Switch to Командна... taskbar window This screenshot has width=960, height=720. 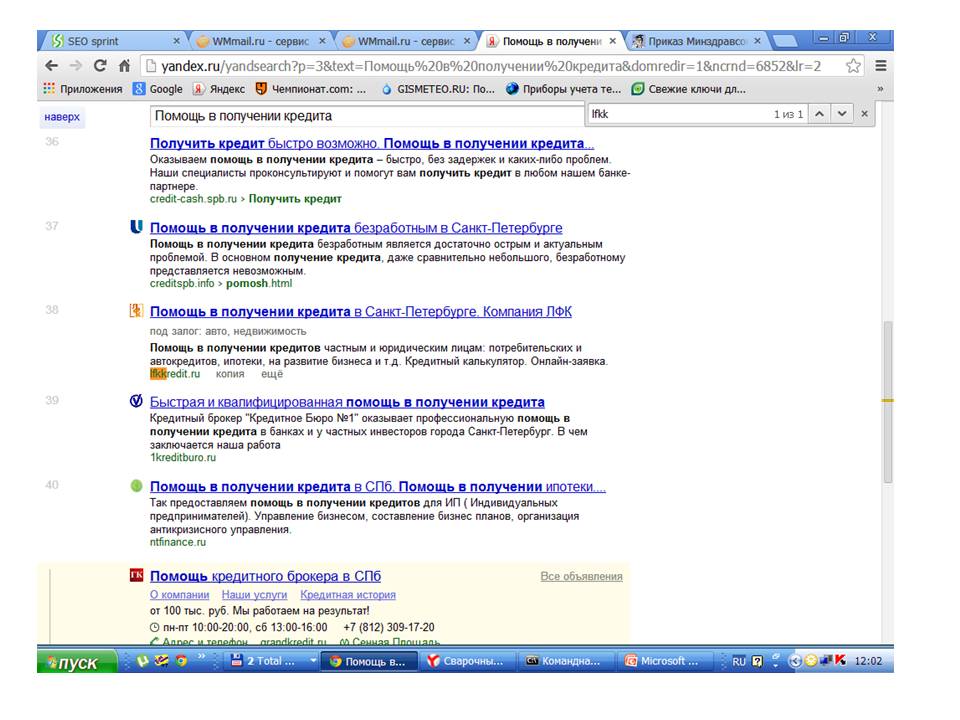[x=566, y=662]
